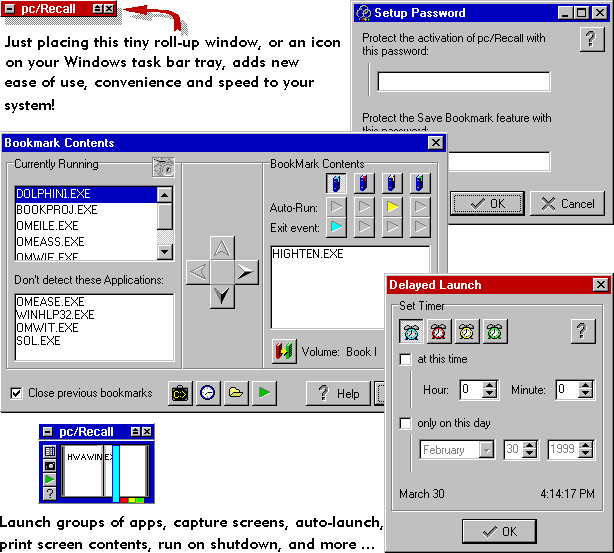The height and width of the screenshot is (553, 614).
Task: Click the down arrow in the directional pad
Action: (222, 296)
